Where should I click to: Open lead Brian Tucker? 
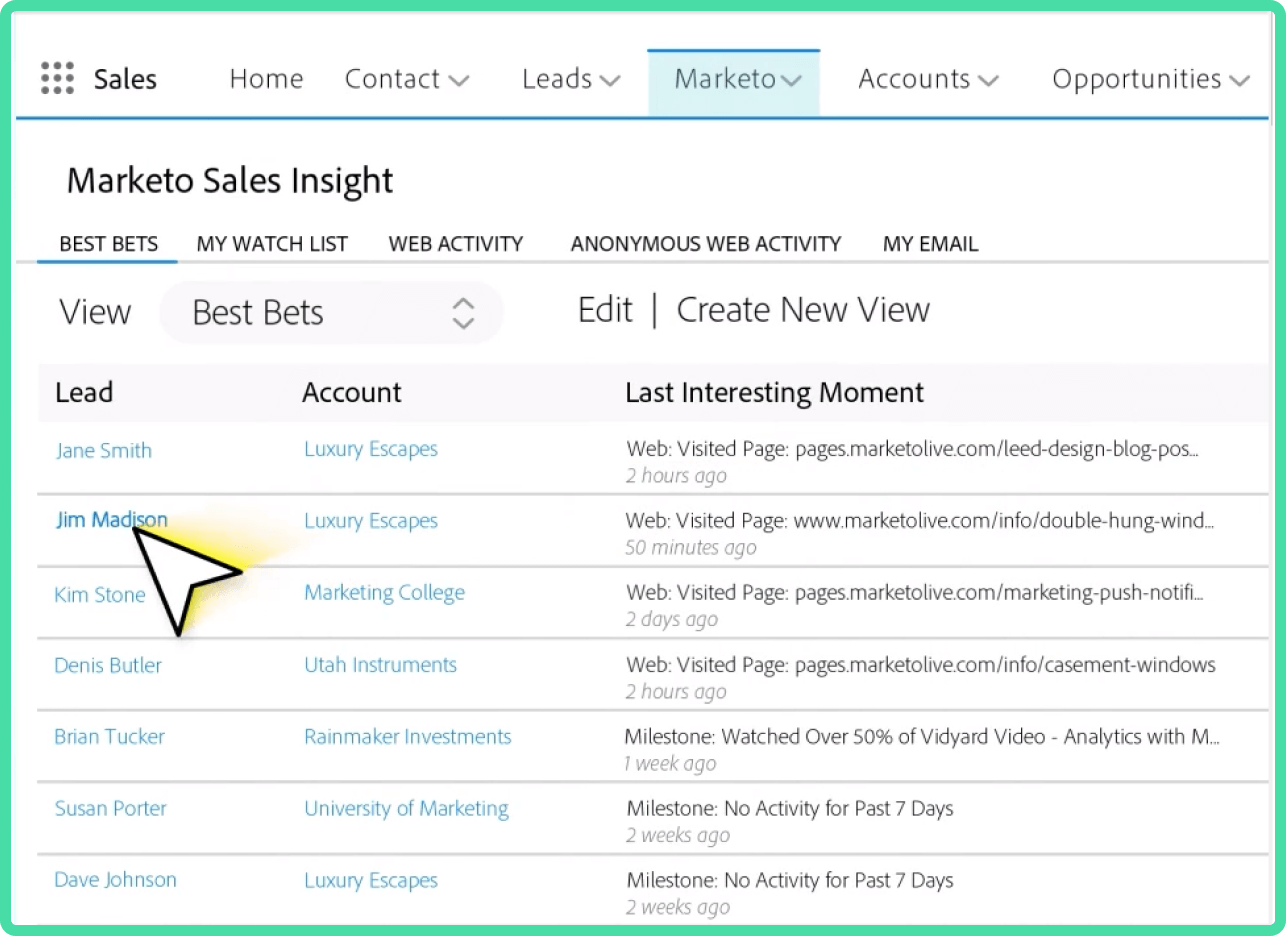click(x=109, y=737)
